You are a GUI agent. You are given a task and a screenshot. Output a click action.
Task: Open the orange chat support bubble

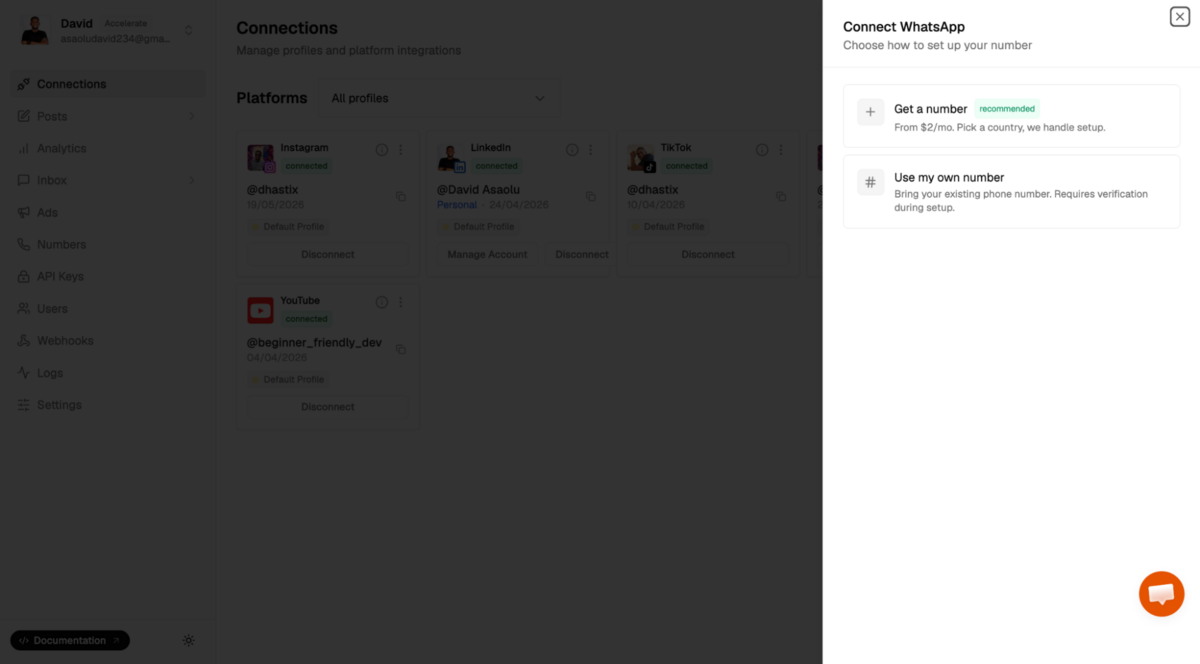click(1161, 594)
